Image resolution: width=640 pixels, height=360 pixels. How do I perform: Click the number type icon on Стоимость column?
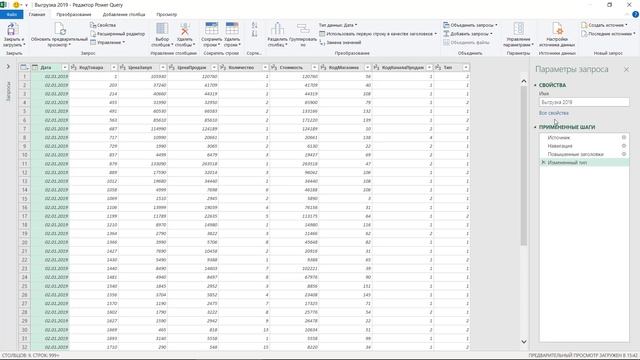274,67
